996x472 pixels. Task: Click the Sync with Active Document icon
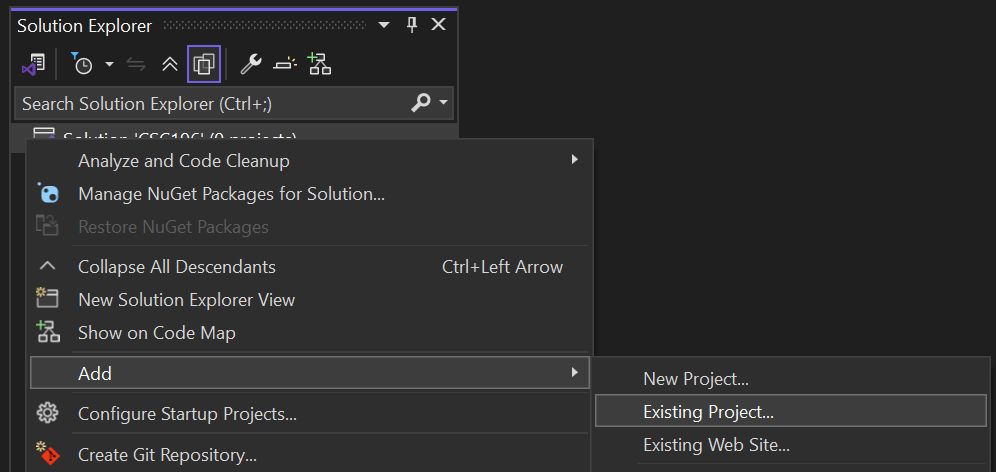(136, 64)
